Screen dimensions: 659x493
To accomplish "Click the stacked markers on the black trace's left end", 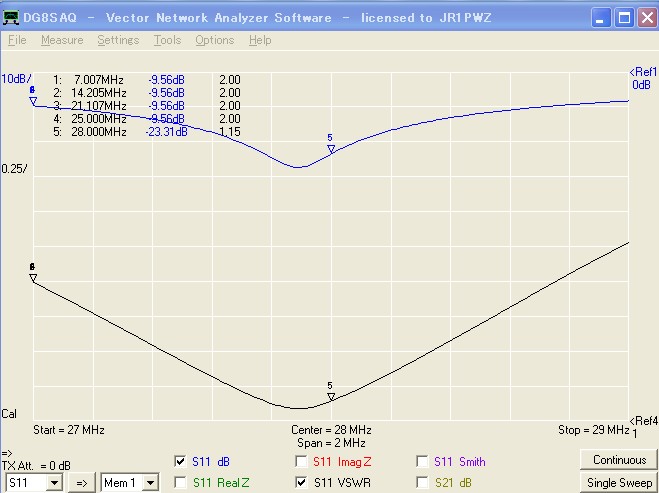I will click(x=32, y=277).
